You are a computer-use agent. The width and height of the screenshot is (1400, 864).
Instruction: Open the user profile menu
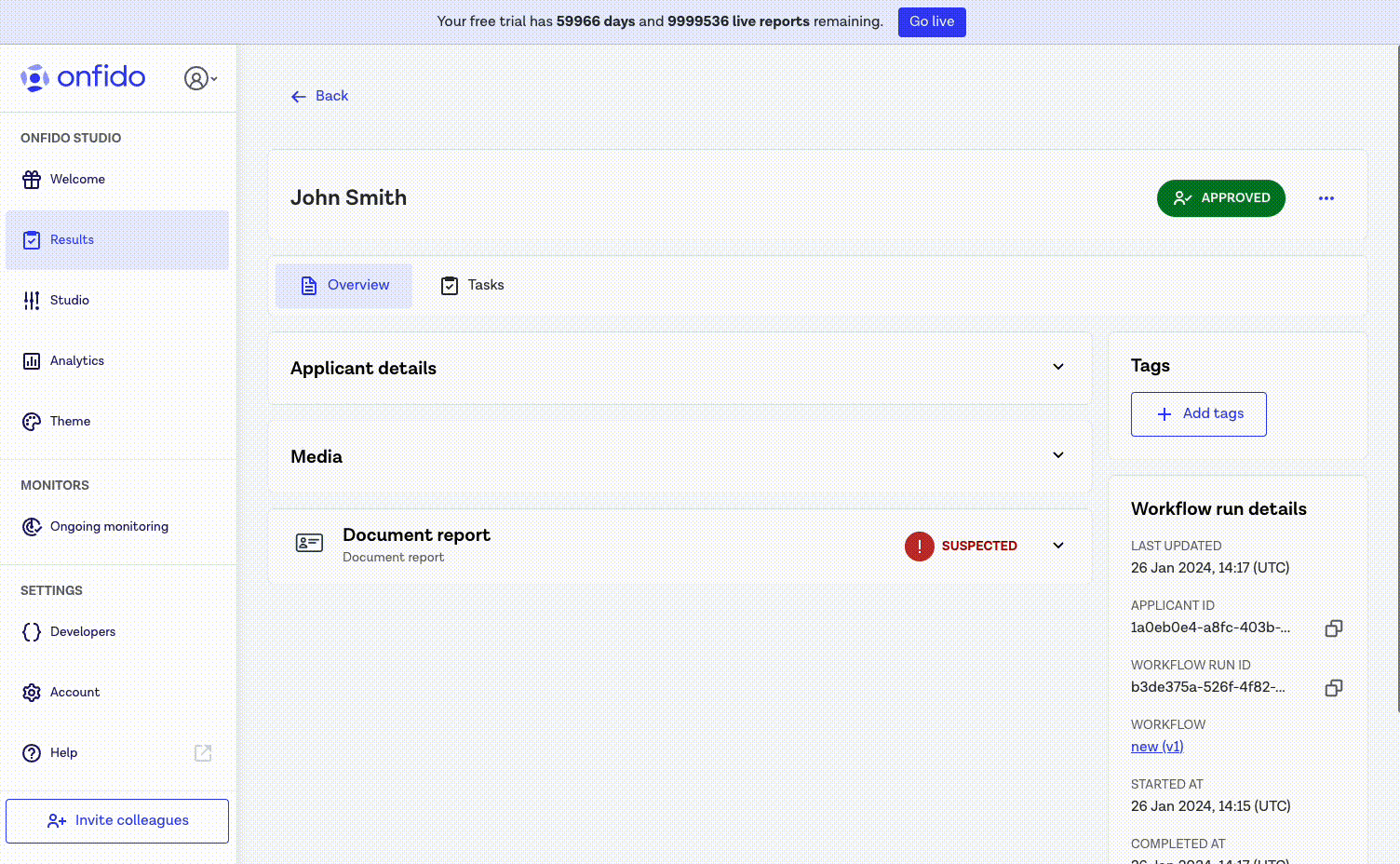coord(199,78)
